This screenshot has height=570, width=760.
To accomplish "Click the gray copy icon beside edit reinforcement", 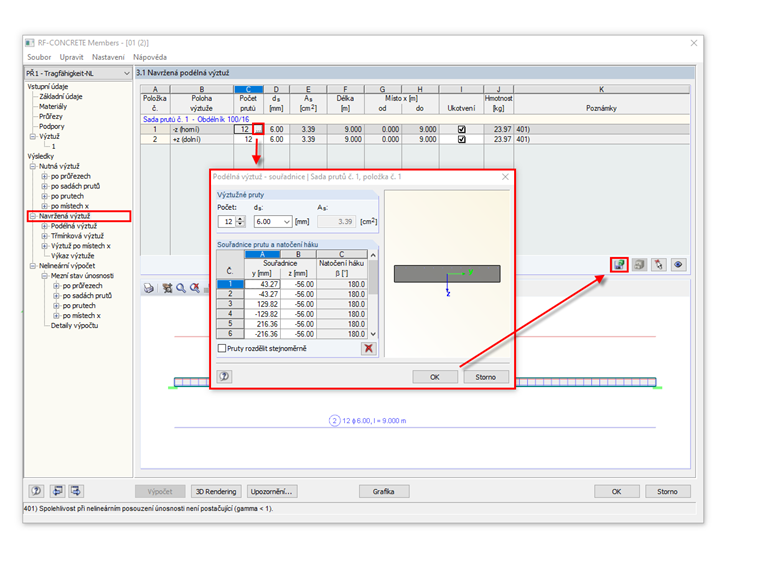I will (639, 265).
